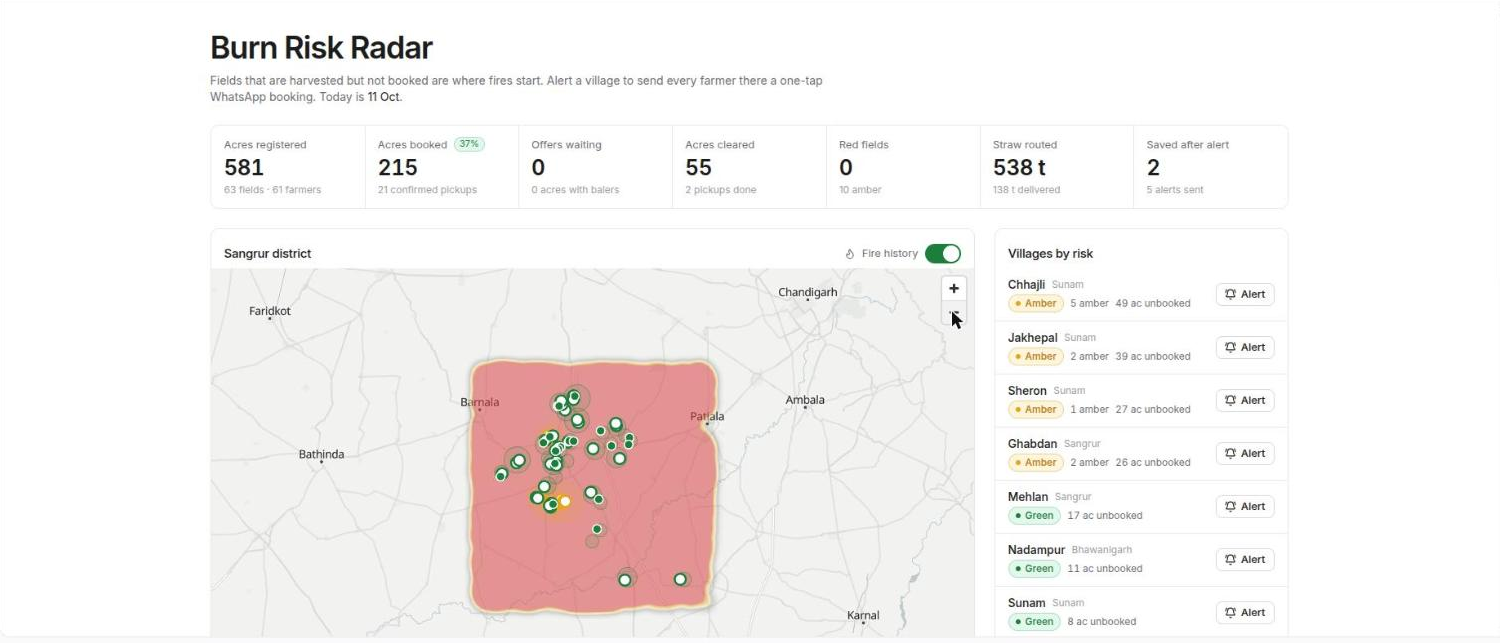1500x643 pixels.
Task: Click the Green badge for Sunam
Action: [x=1034, y=621]
